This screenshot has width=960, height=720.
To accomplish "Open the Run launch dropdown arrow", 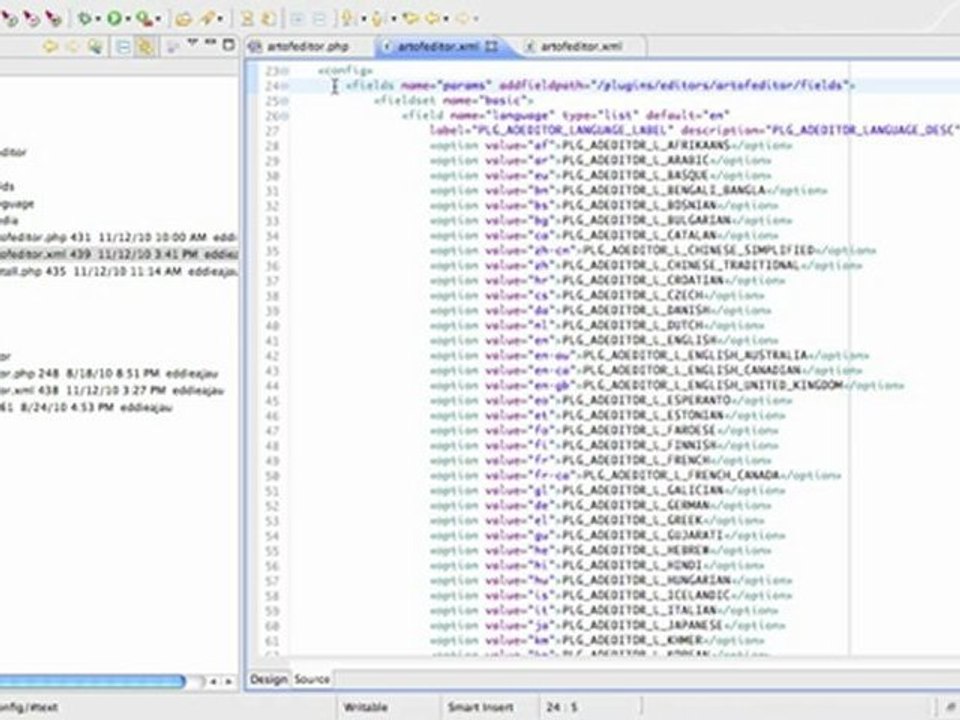I will click(128, 20).
